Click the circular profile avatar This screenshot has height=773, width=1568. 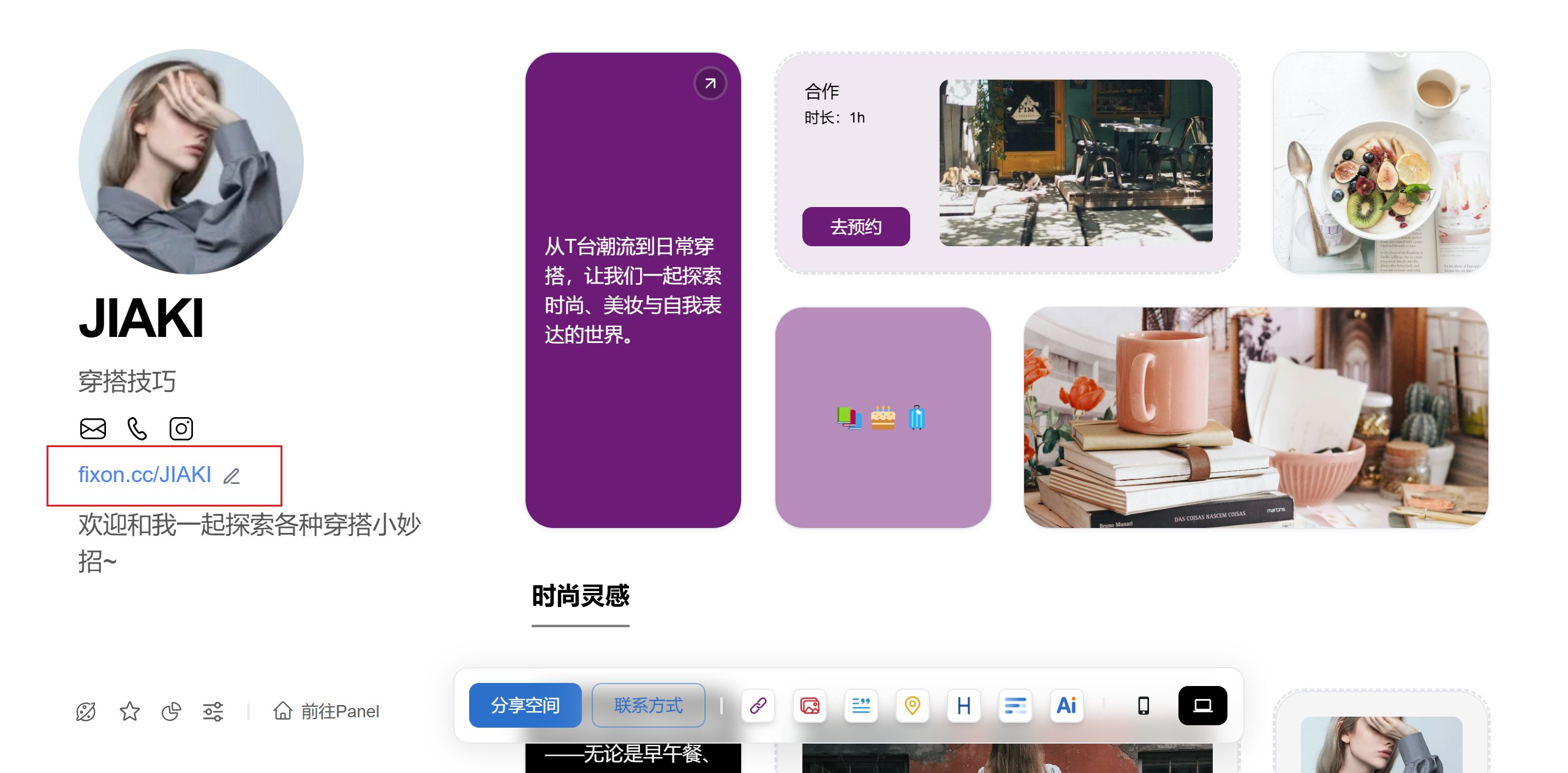191,162
